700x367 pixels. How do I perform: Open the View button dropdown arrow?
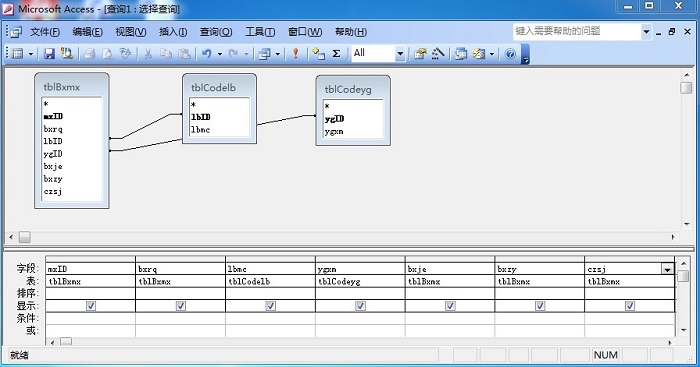[x=31, y=54]
